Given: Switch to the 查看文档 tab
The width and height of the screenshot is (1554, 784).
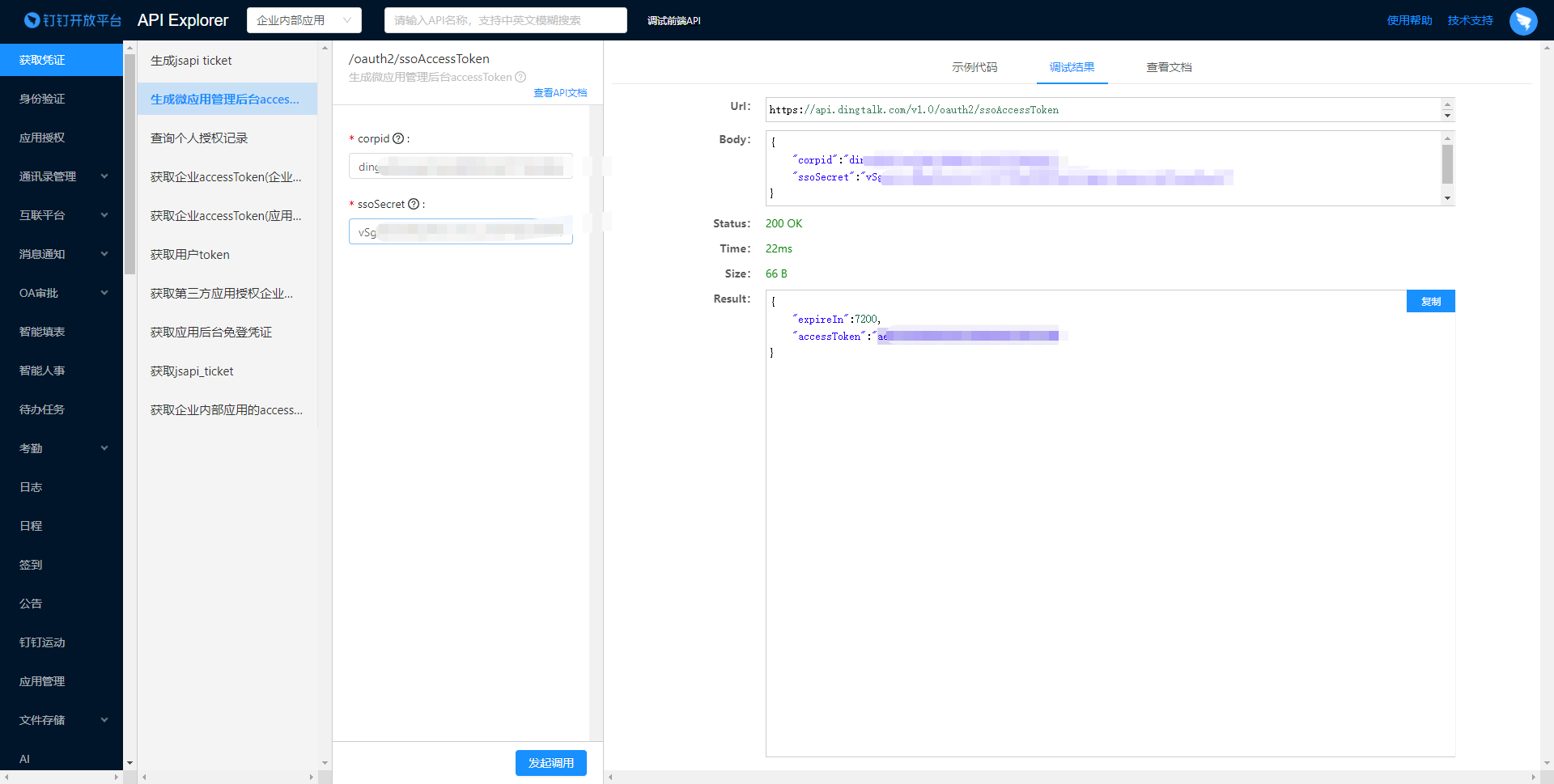Looking at the screenshot, I should click(x=1169, y=67).
